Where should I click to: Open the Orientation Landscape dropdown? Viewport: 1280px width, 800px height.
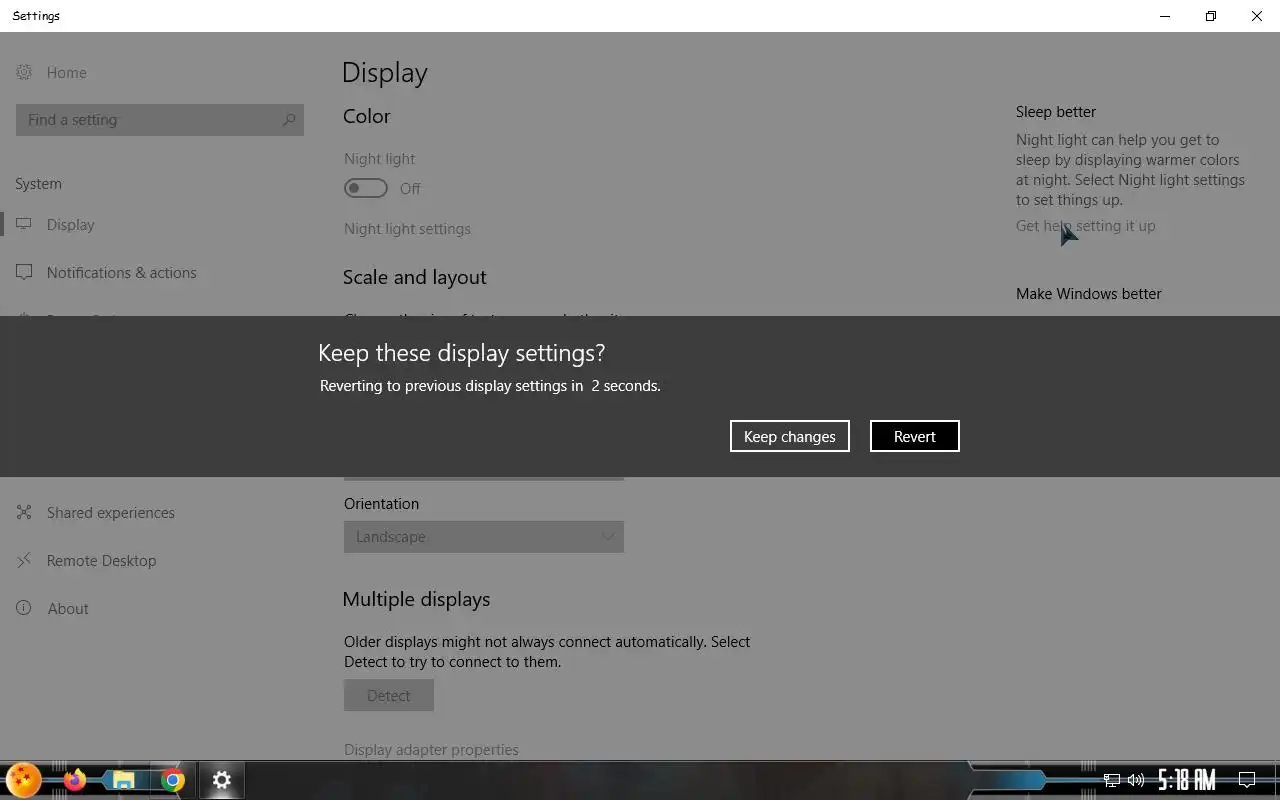pyautogui.click(x=484, y=537)
